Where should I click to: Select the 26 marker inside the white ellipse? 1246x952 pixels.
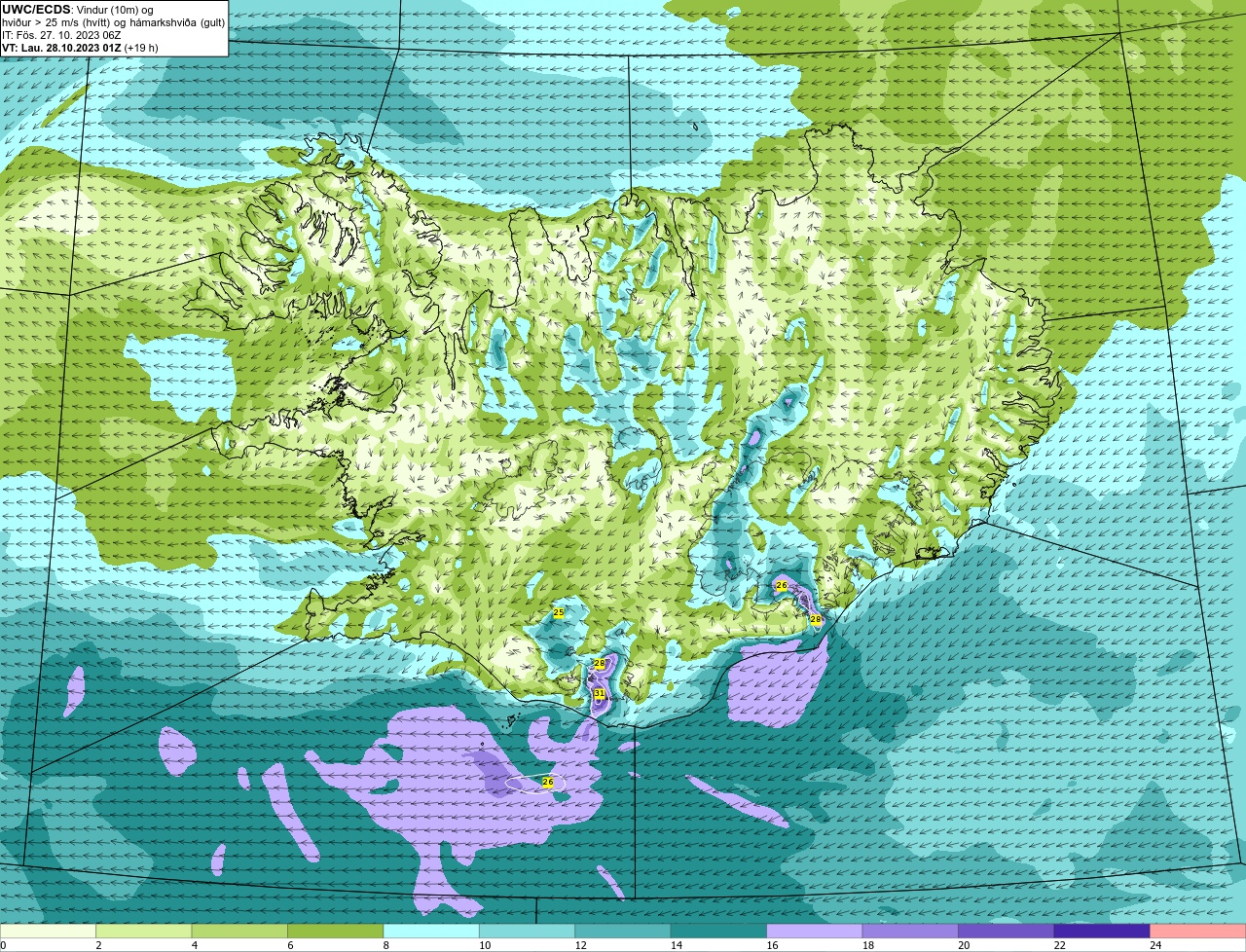click(x=548, y=782)
